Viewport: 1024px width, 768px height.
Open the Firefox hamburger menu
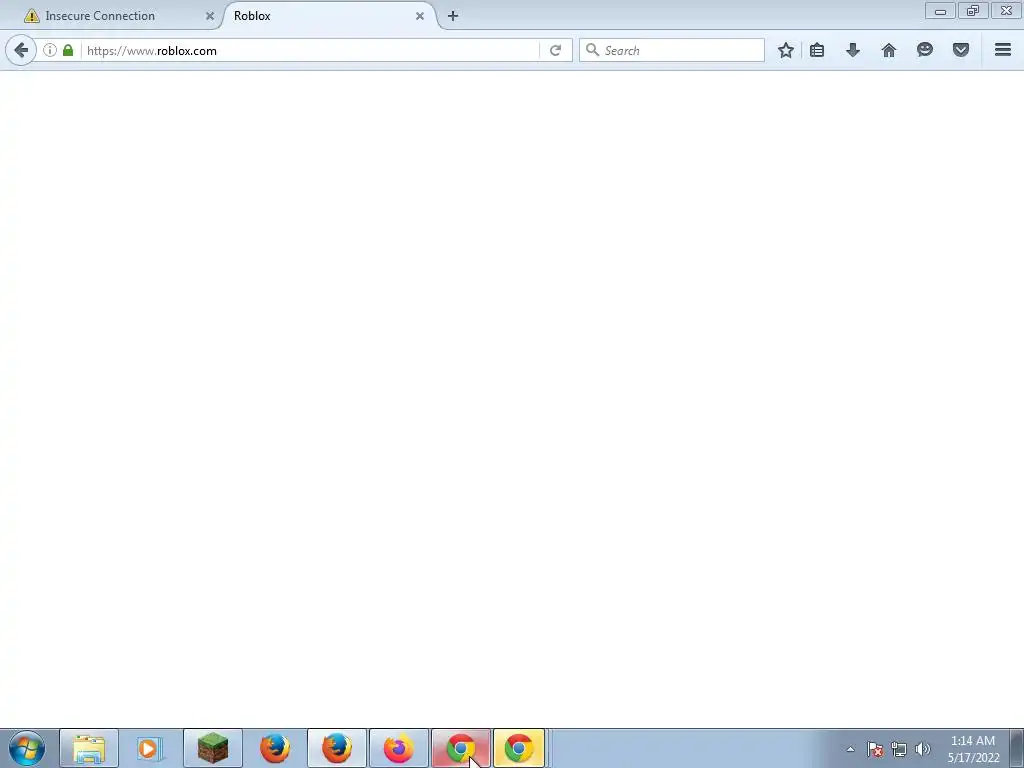pyautogui.click(x=1003, y=50)
